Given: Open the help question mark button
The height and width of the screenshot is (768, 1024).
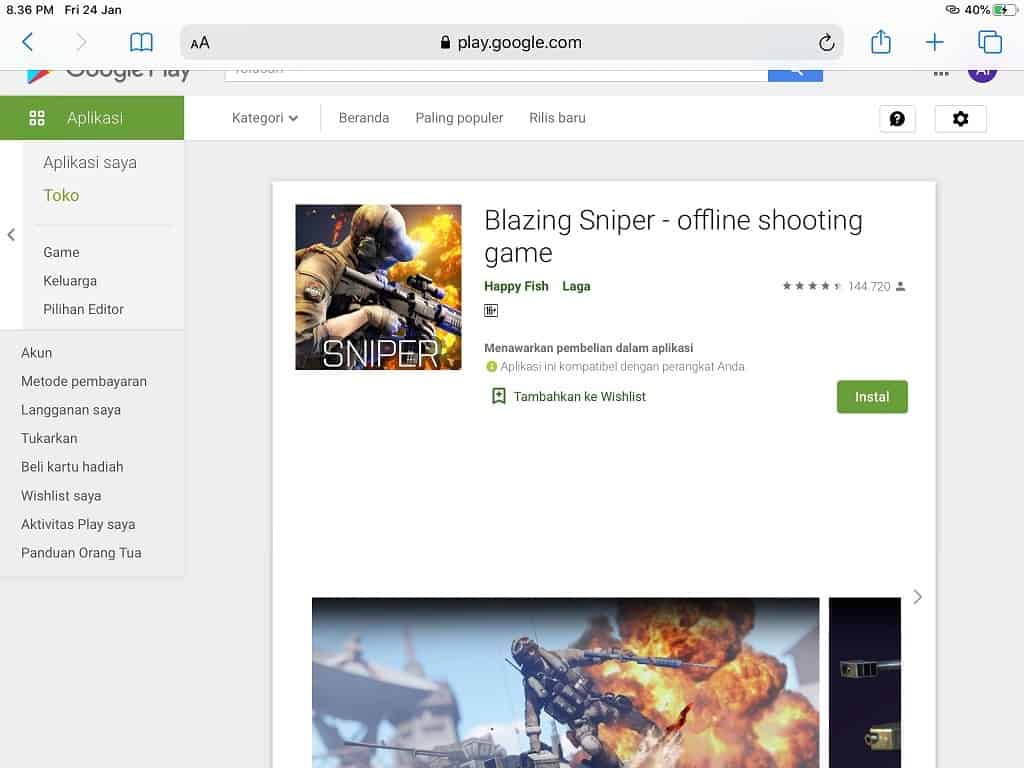Looking at the screenshot, I should (x=897, y=119).
